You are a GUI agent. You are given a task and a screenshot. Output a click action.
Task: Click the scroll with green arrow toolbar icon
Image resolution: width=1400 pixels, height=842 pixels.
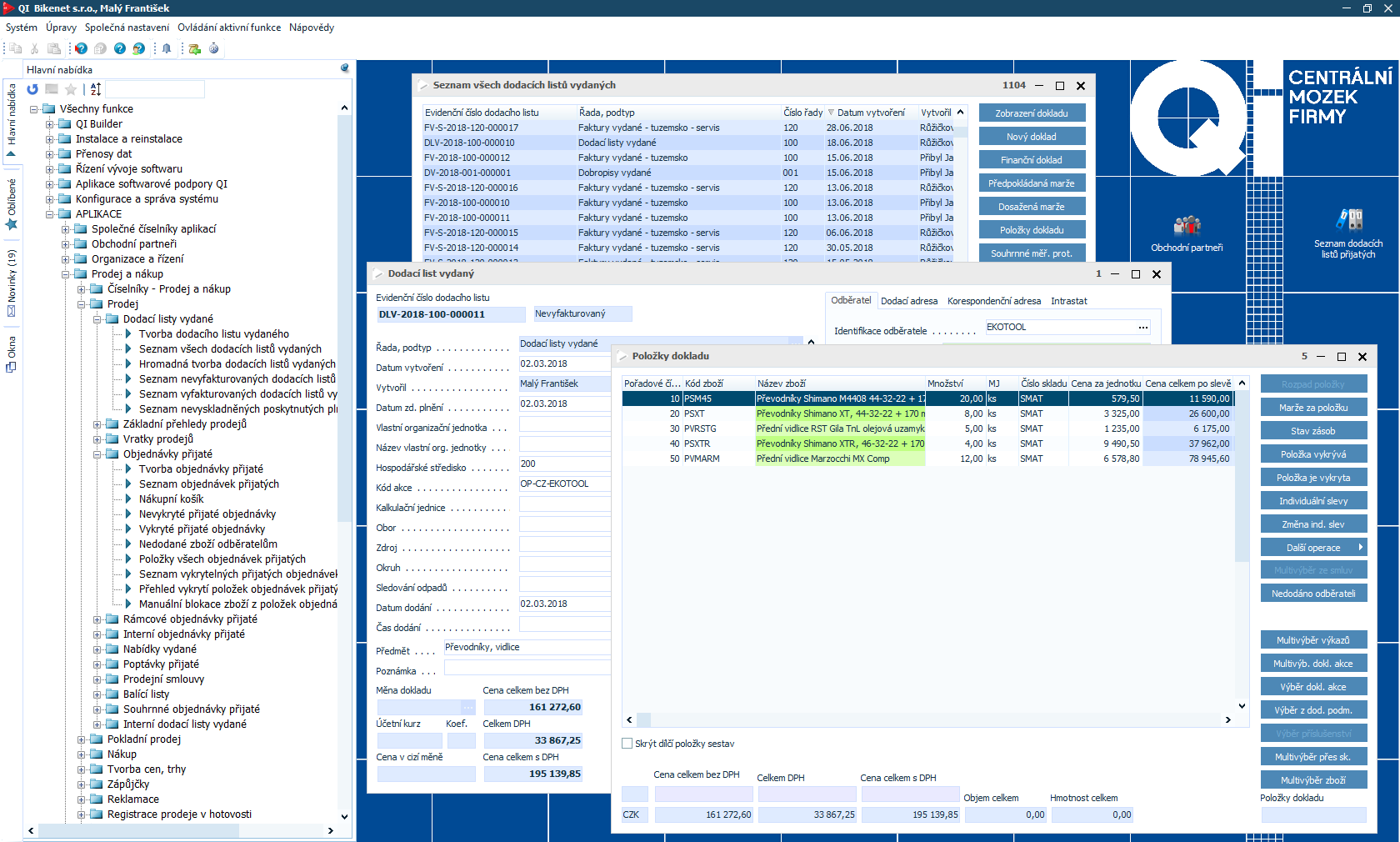194,48
